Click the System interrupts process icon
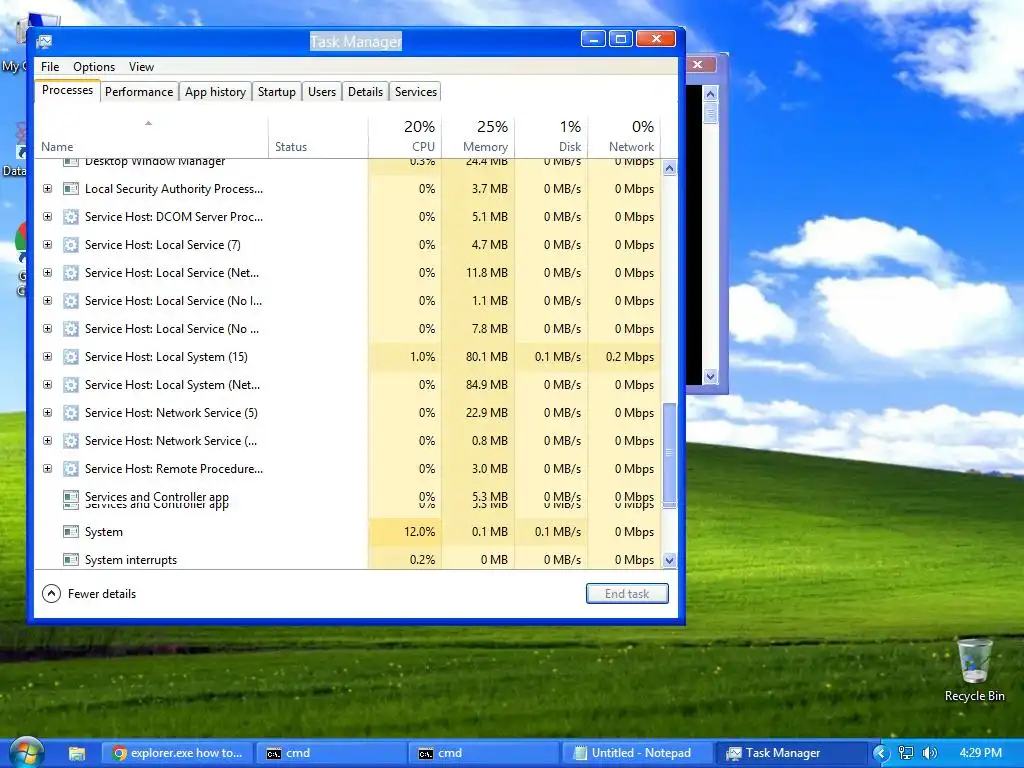The image size is (1024, 768). pyautogui.click(x=71, y=560)
